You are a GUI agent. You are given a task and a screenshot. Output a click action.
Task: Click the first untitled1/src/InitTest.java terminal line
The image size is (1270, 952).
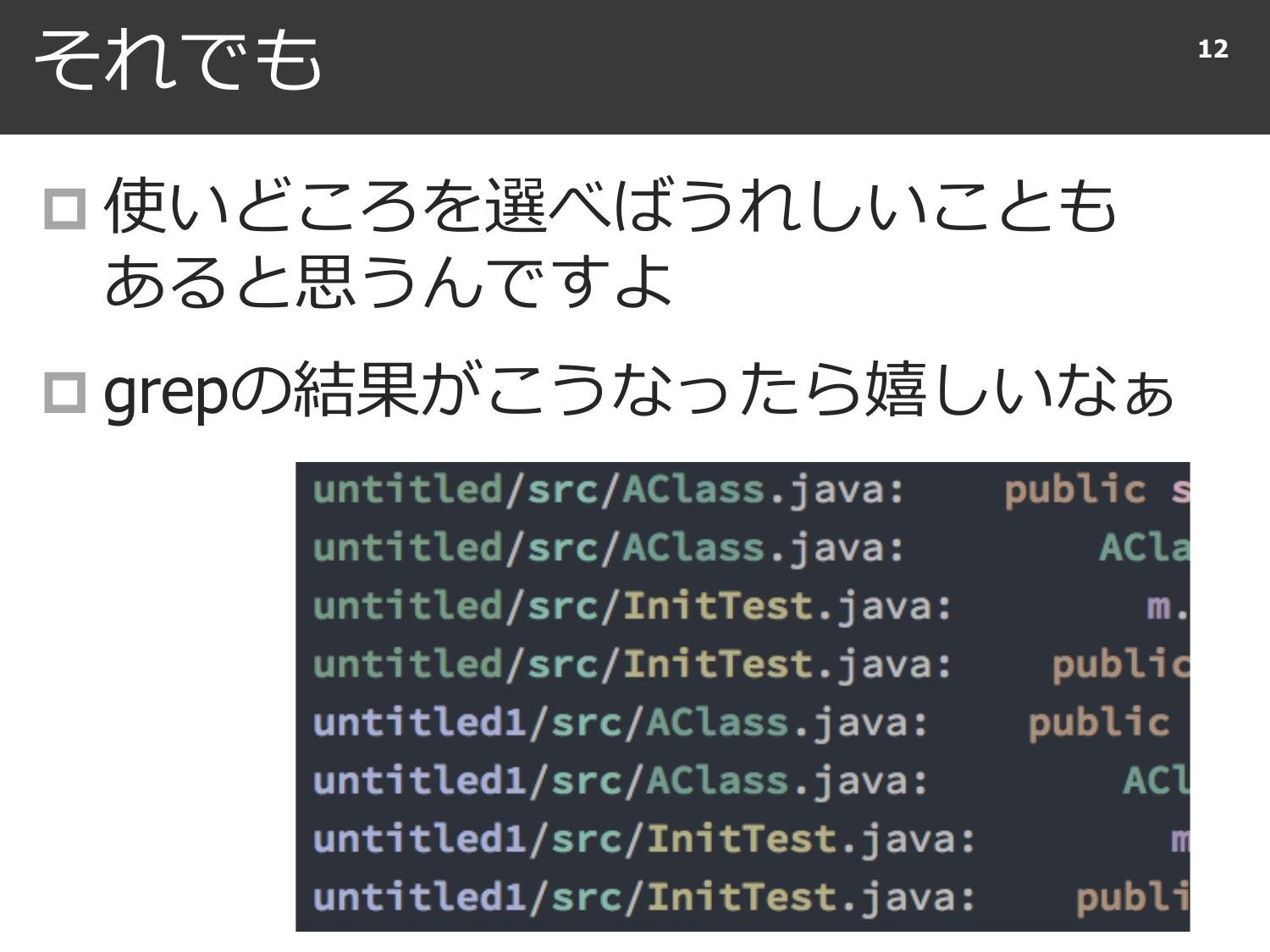click(x=643, y=839)
